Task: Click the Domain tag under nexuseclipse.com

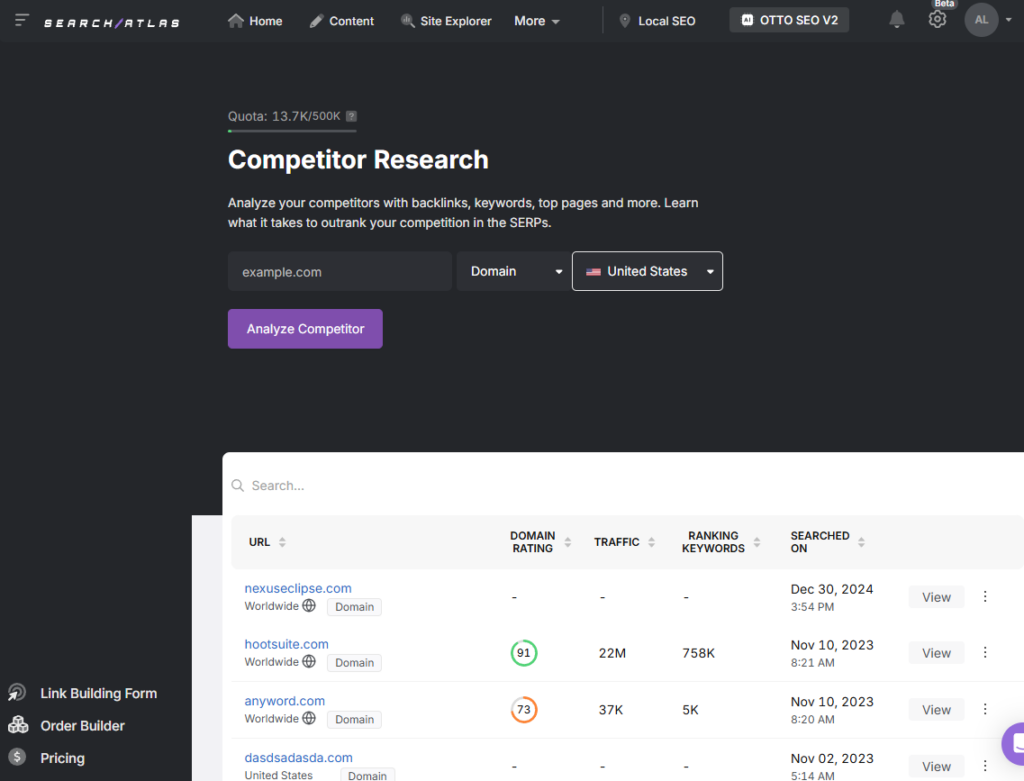Action: [x=355, y=607]
